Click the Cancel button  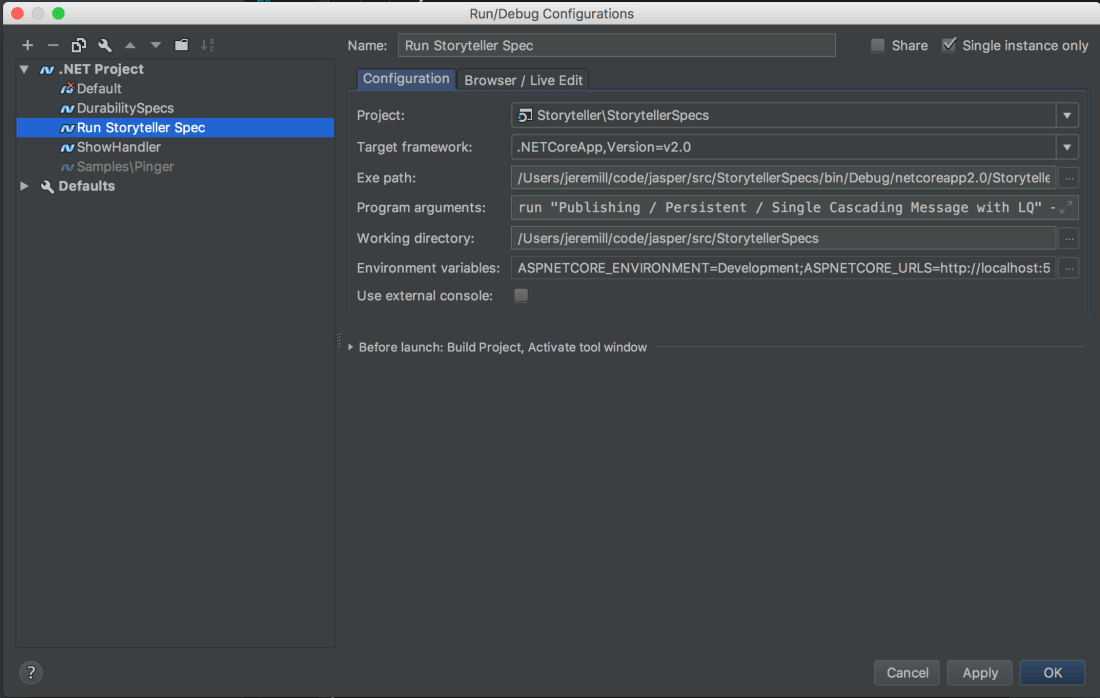pyautogui.click(x=907, y=673)
